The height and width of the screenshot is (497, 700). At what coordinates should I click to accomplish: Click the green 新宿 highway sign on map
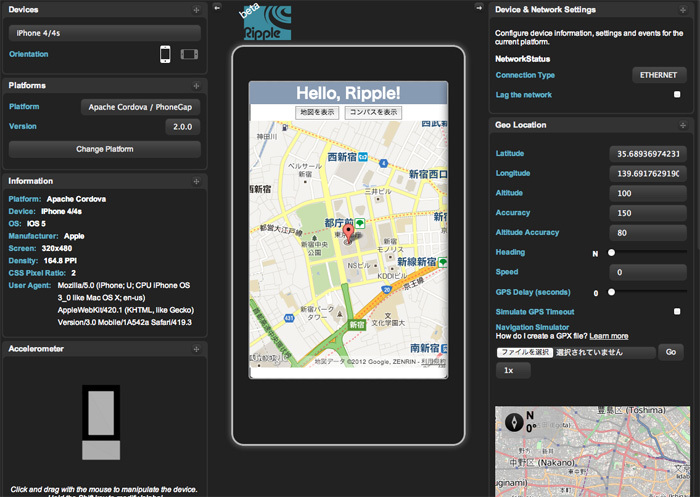point(357,325)
